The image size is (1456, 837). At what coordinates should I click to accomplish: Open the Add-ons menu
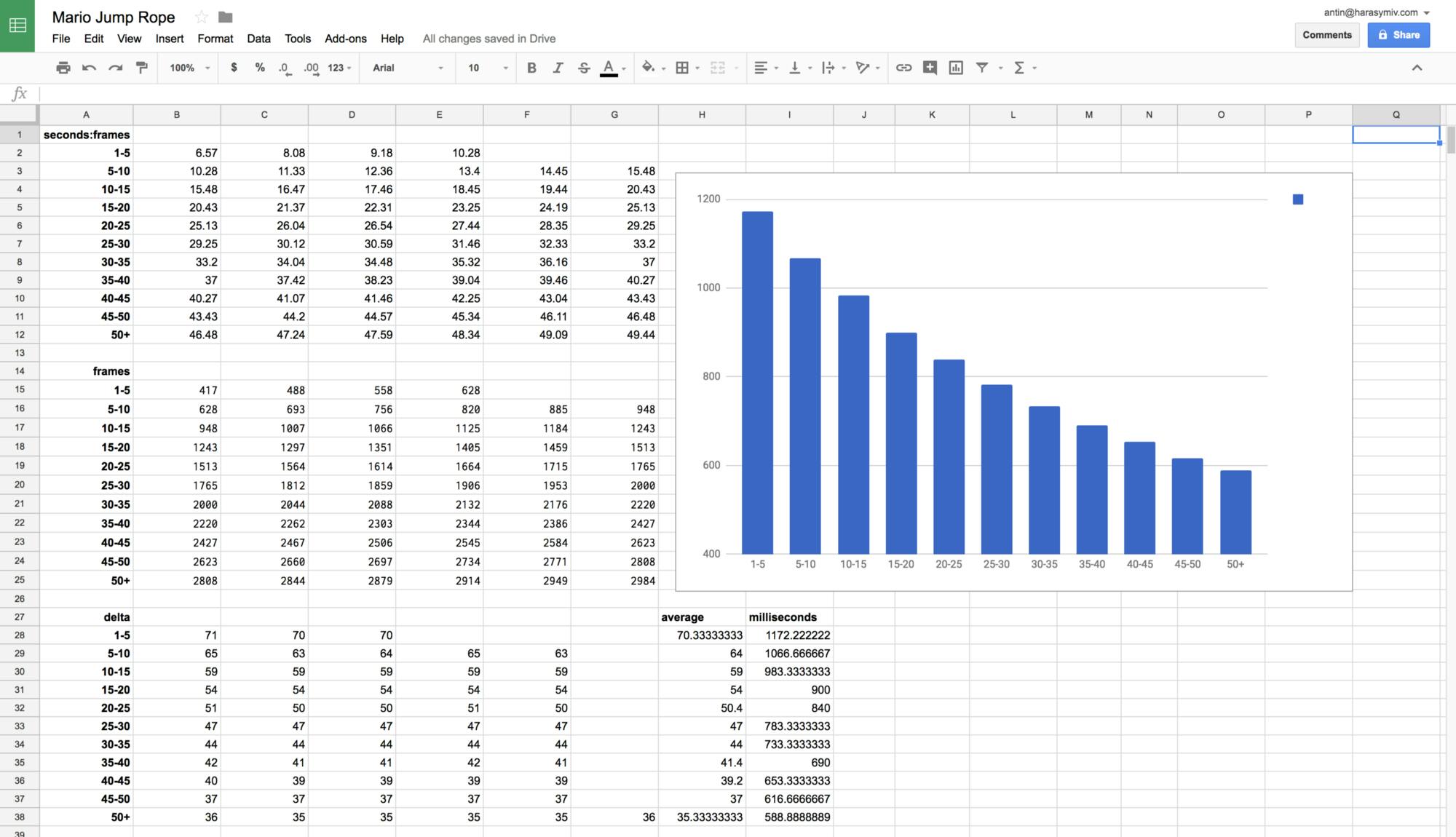pyautogui.click(x=345, y=39)
